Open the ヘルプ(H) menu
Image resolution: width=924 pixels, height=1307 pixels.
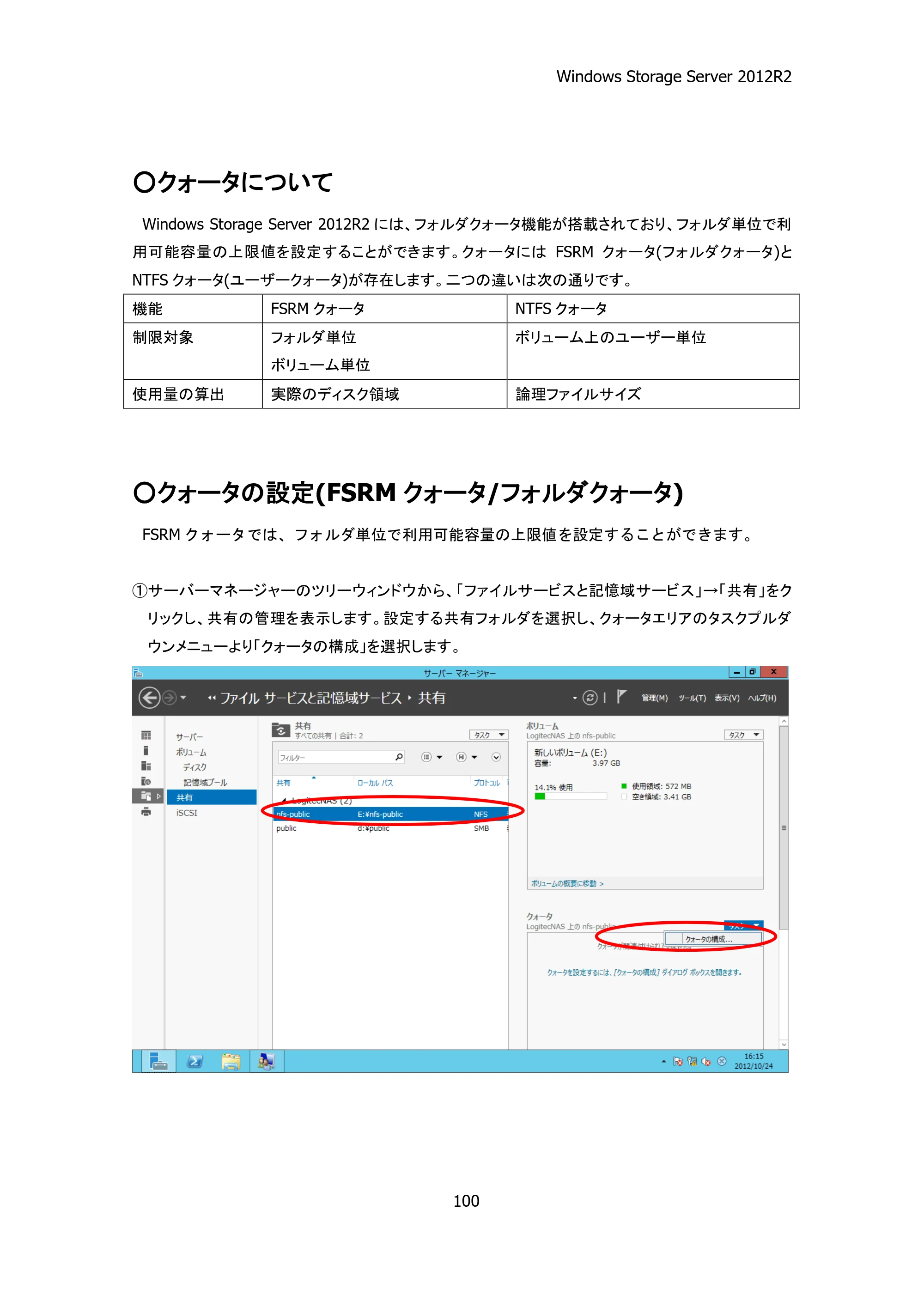pyautogui.click(x=762, y=698)
